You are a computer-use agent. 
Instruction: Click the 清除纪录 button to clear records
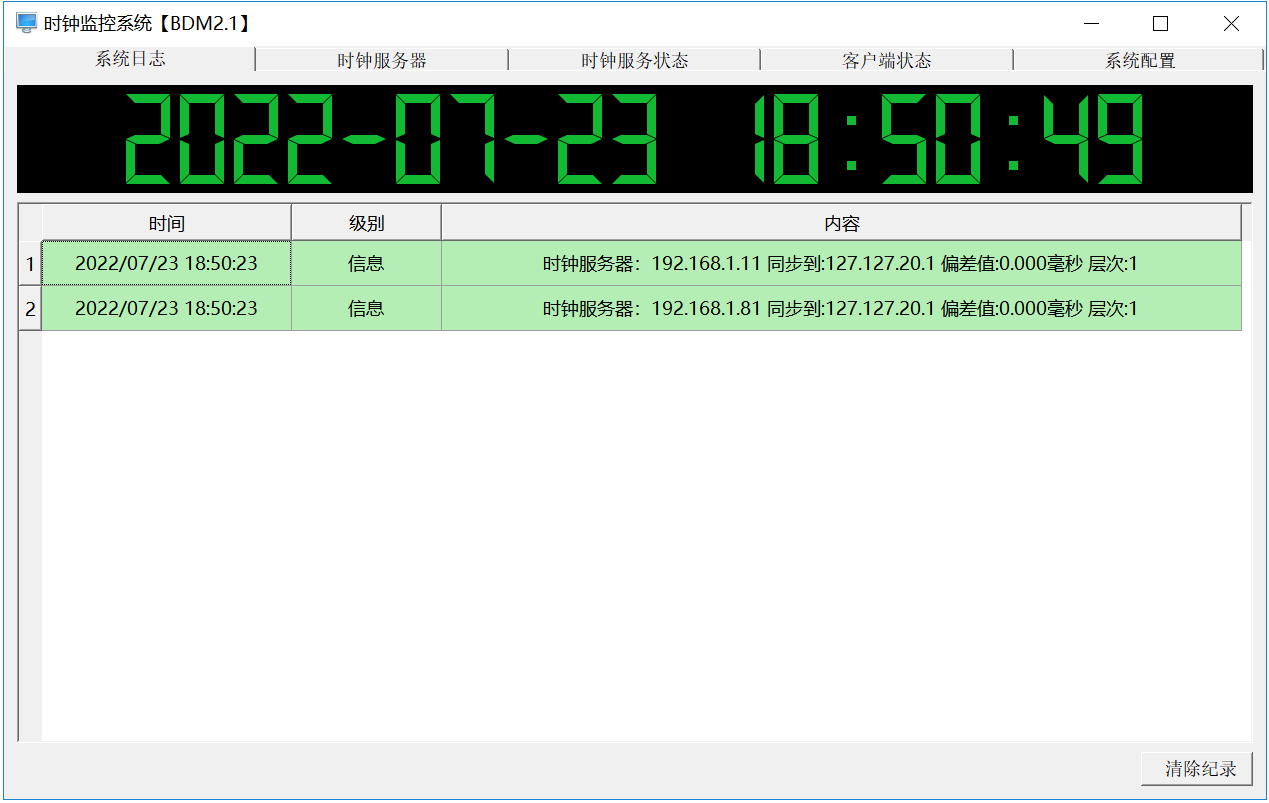[x=1196, y=768]
